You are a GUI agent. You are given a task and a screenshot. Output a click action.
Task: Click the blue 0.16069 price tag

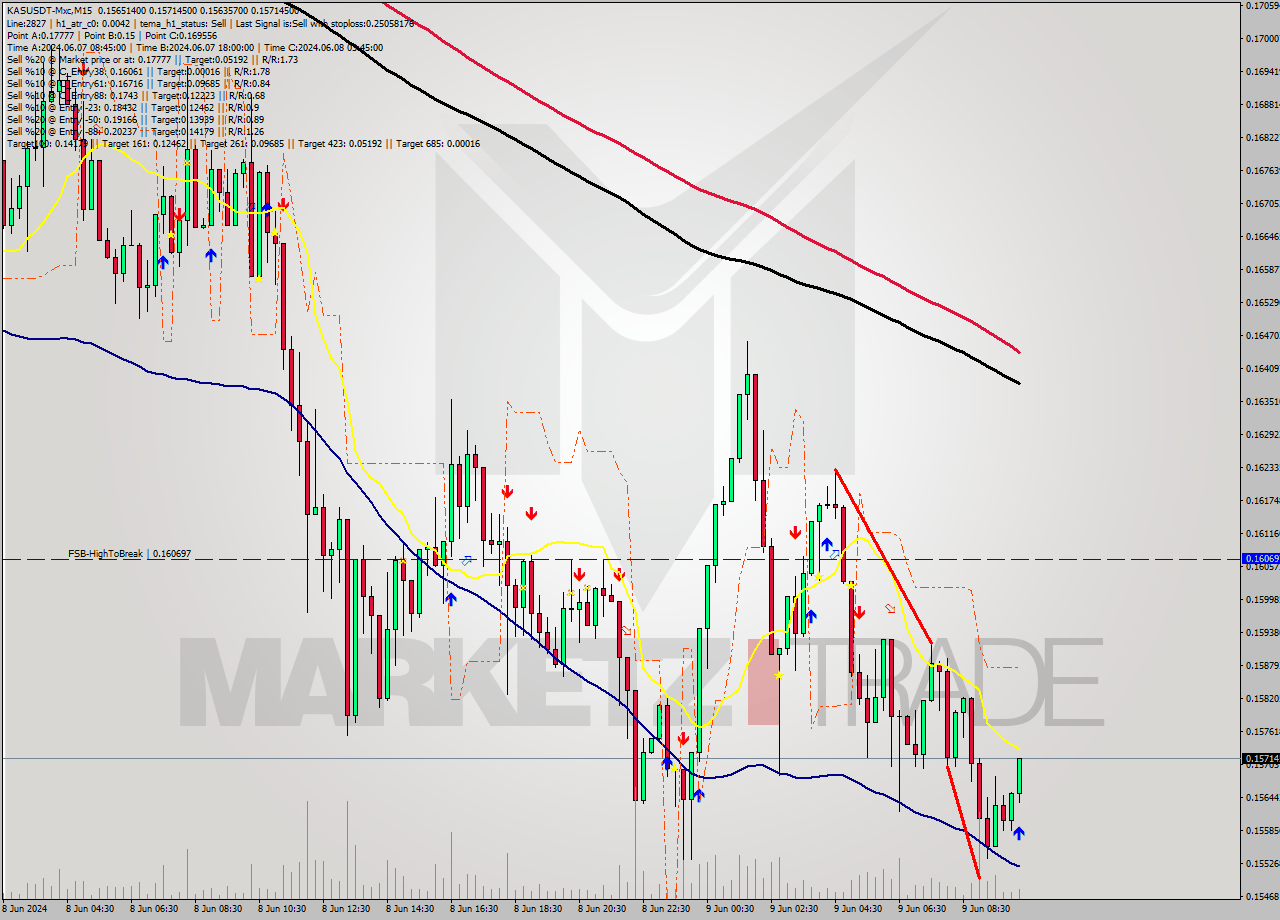pos(1260,559)
